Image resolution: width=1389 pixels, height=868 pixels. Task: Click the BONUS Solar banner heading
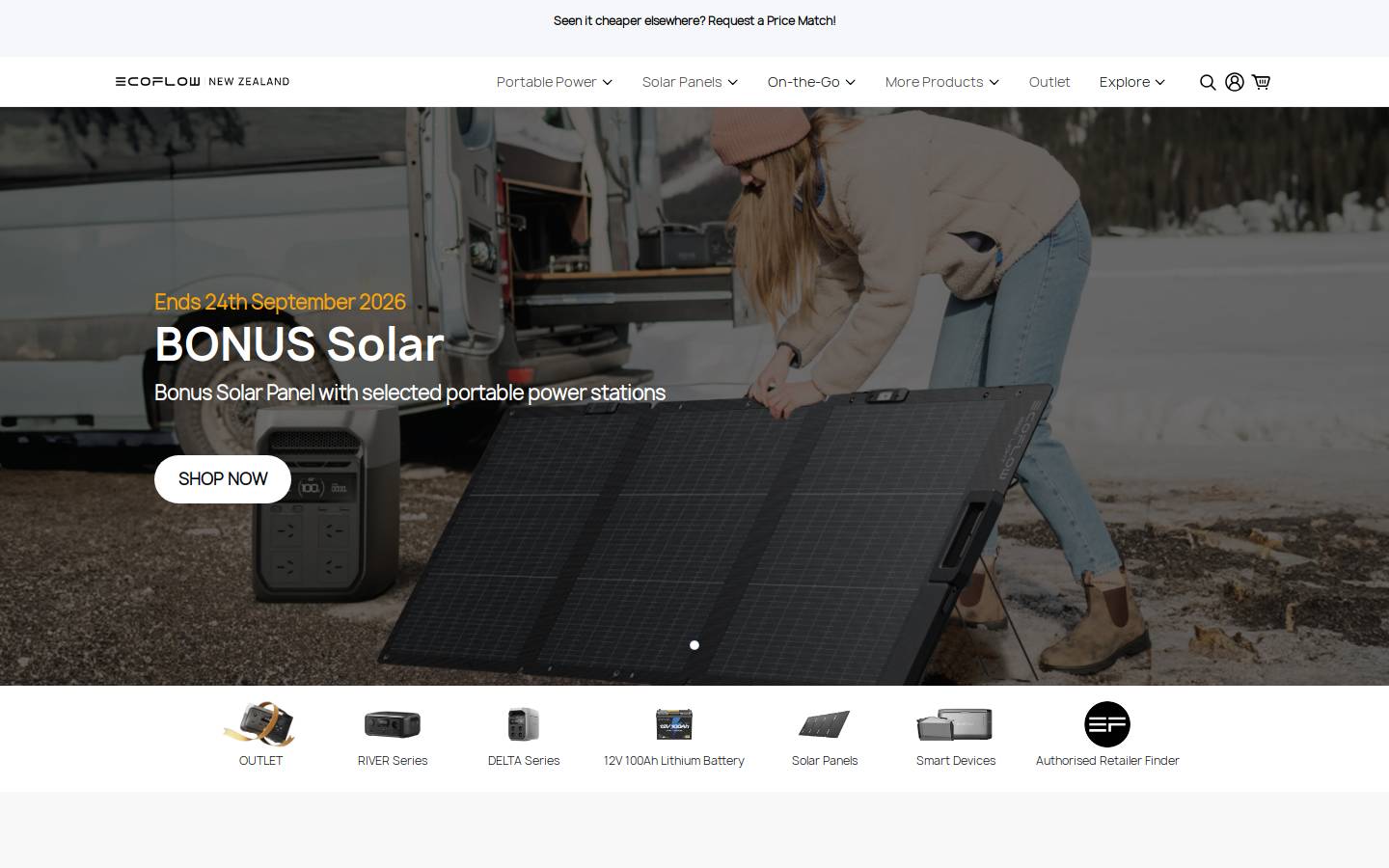coord(299,344)
